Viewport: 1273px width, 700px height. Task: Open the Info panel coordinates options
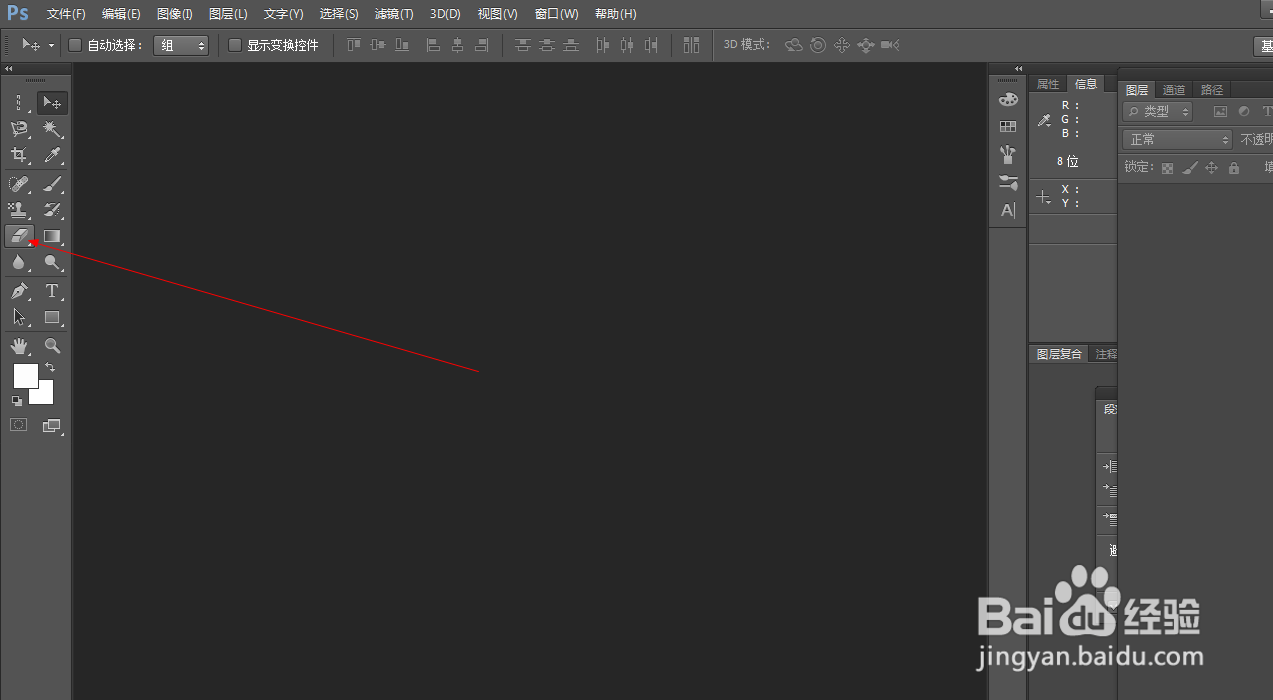coord(1045,198)
